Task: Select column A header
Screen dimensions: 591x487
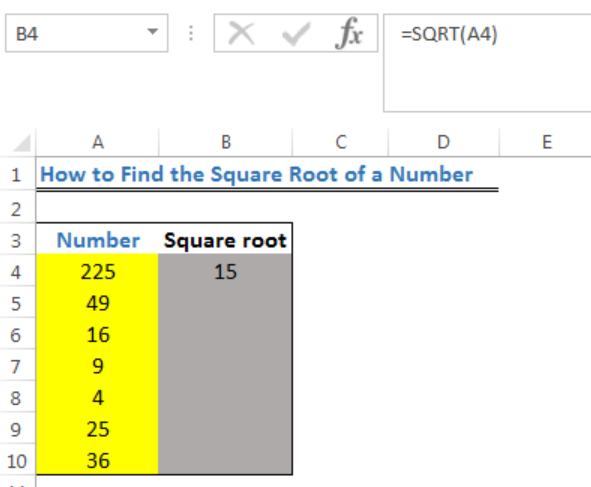Action: pyautogui.click(x=98, y=142)
